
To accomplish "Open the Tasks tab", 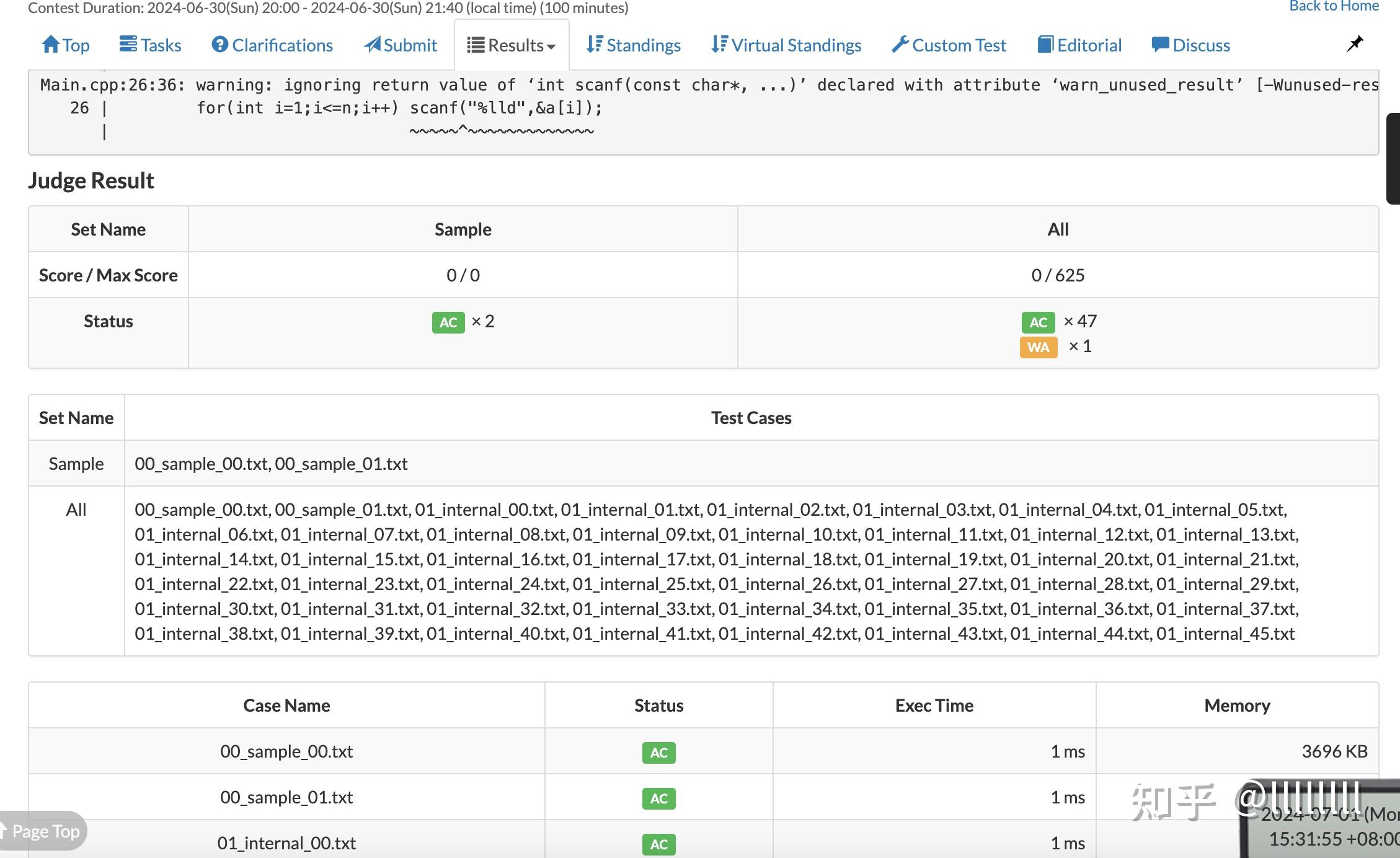I will 161,45.
